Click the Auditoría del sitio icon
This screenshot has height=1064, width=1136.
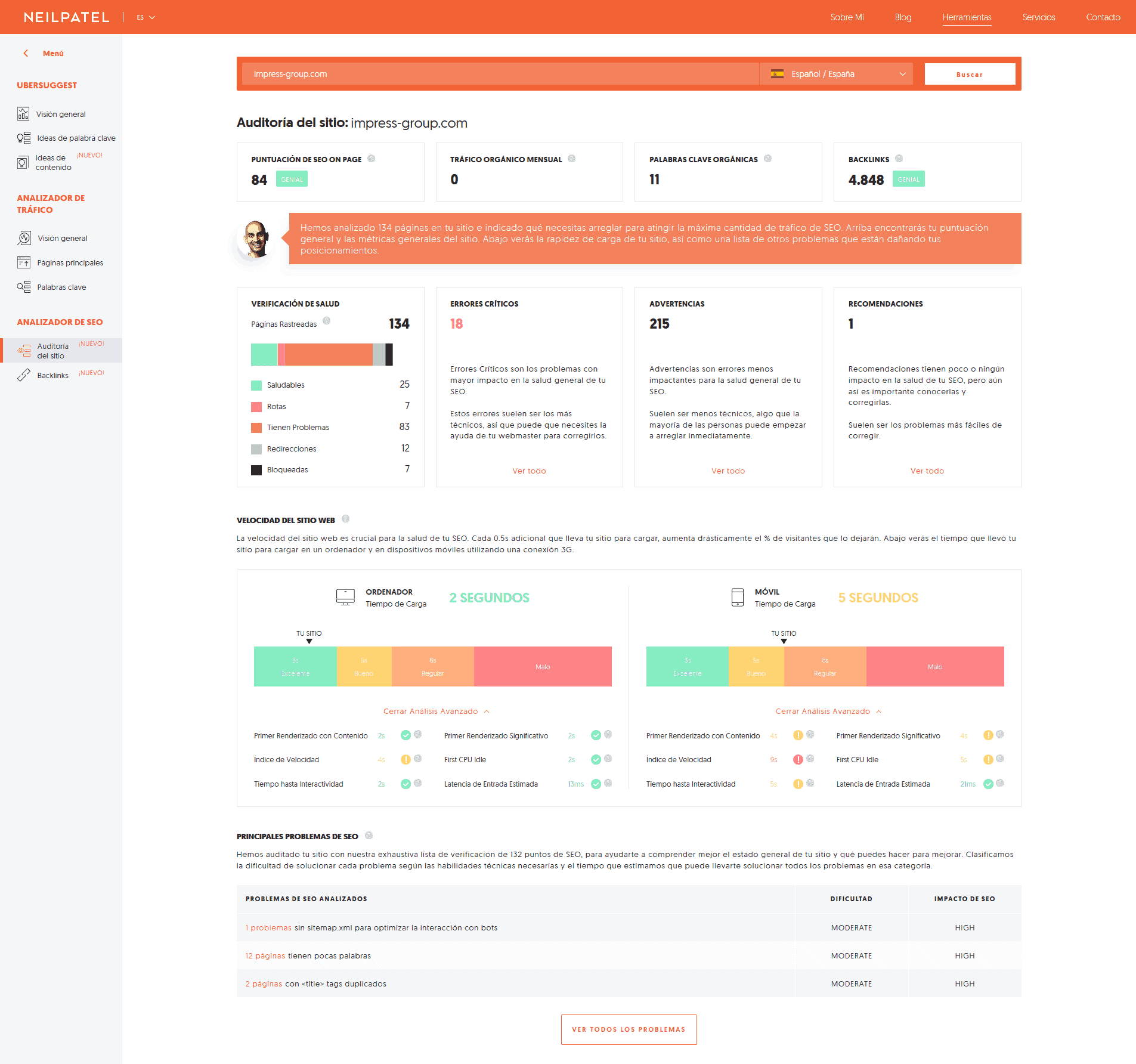coord(24,351)
